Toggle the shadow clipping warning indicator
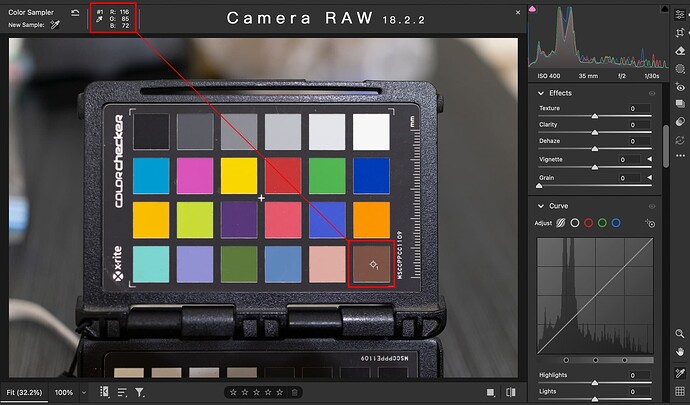This screenshot has height=405, width=690. click(532, 8)
